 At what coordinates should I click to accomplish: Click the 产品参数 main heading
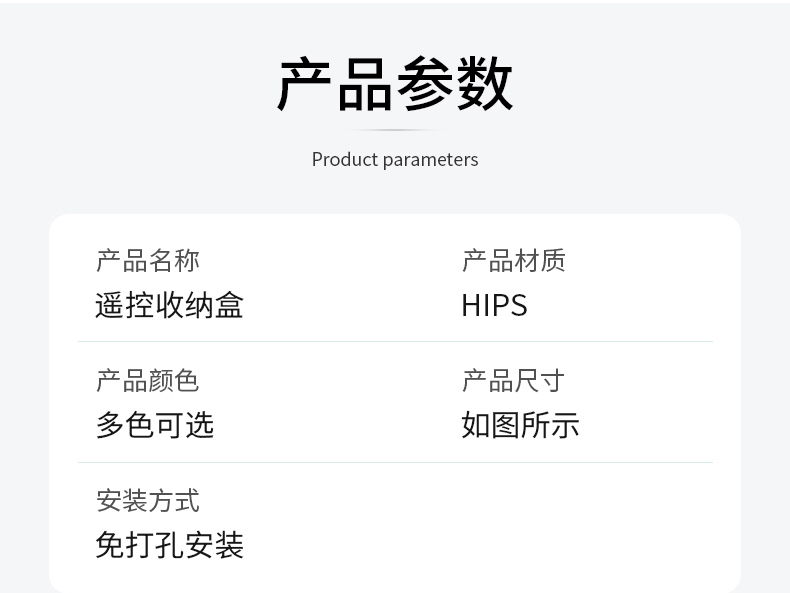coord(395,84)
